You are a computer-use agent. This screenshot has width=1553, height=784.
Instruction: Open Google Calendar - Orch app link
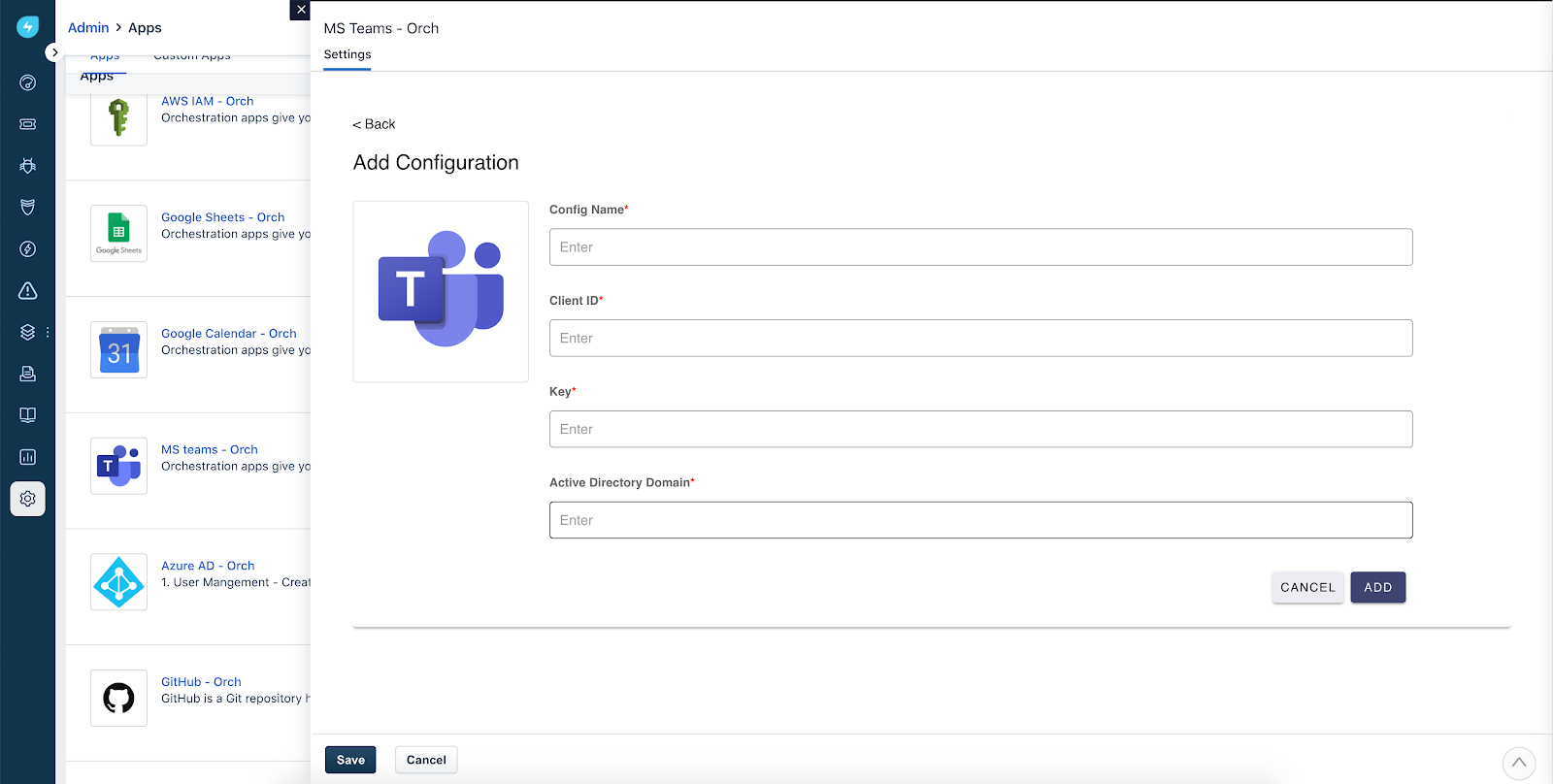(x=229, y=333)
